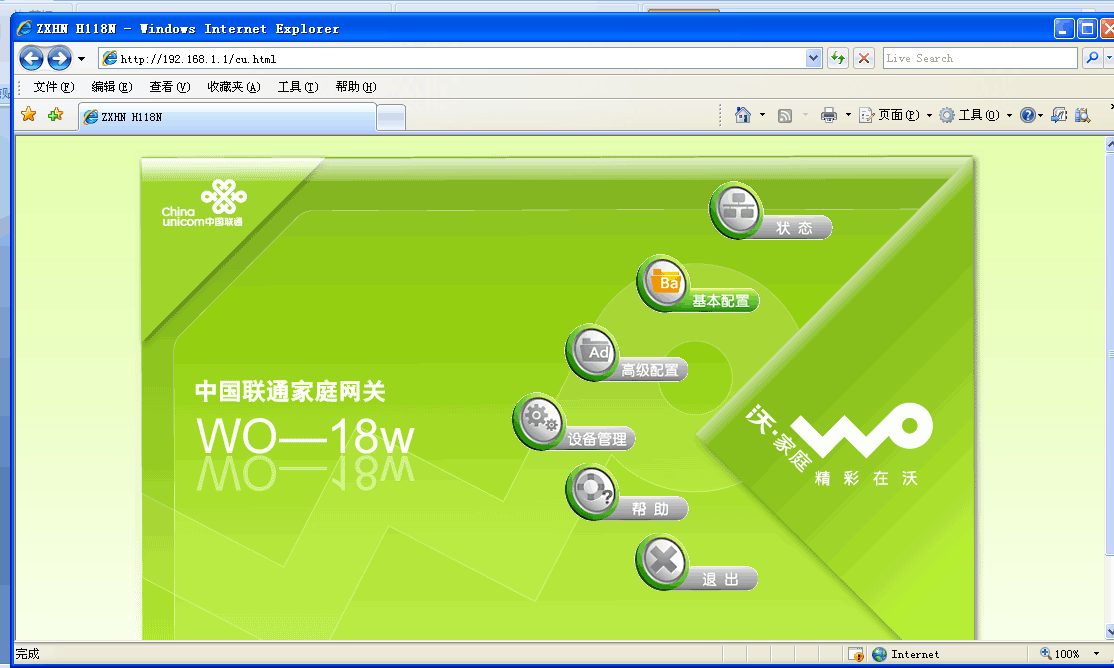Open the 帮助(H) menu in menu bar
The height and width of the screenshot is (668, 1114).
click(x=356, y=87)
